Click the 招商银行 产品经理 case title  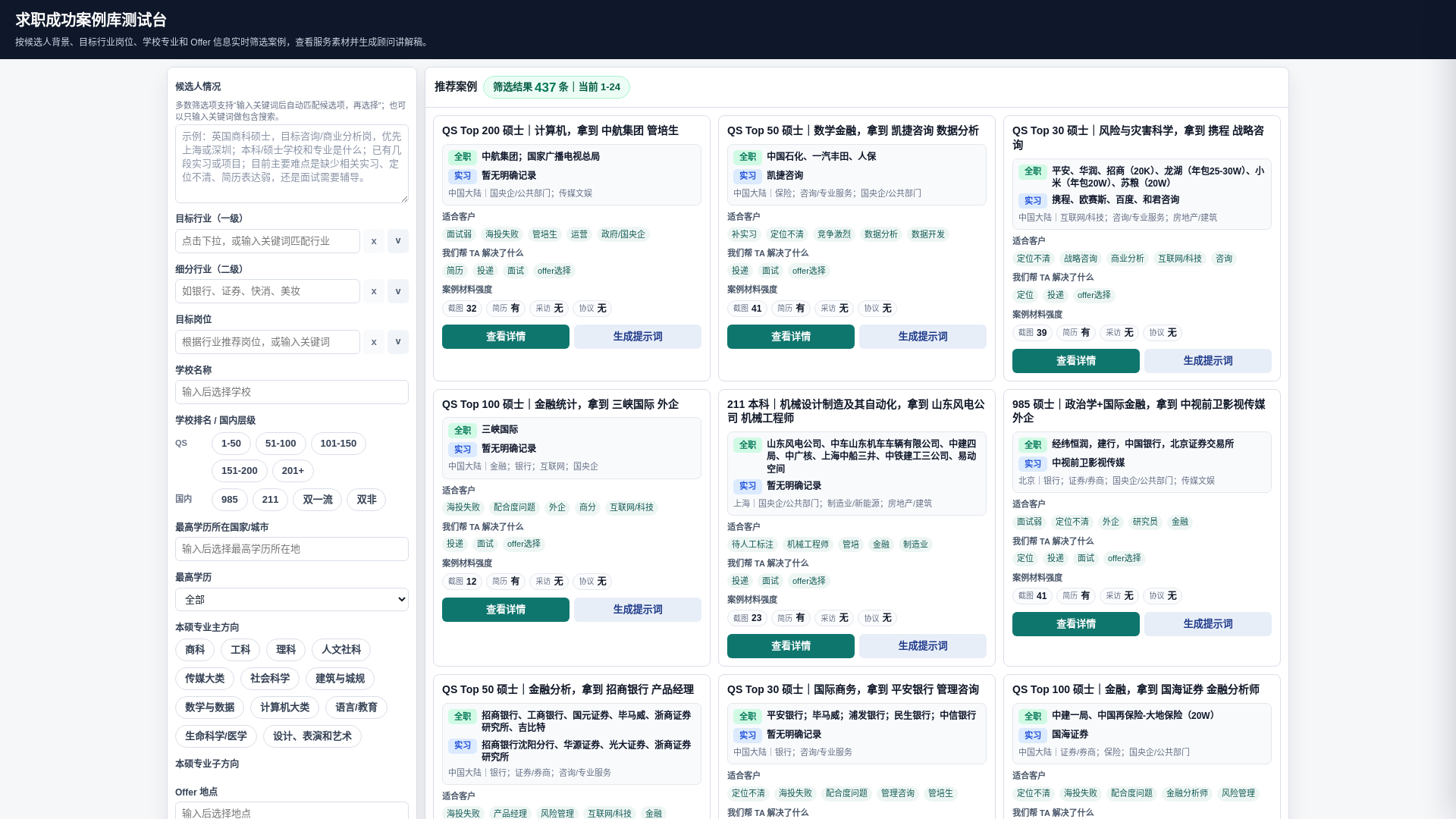click(x=568, y=689)
